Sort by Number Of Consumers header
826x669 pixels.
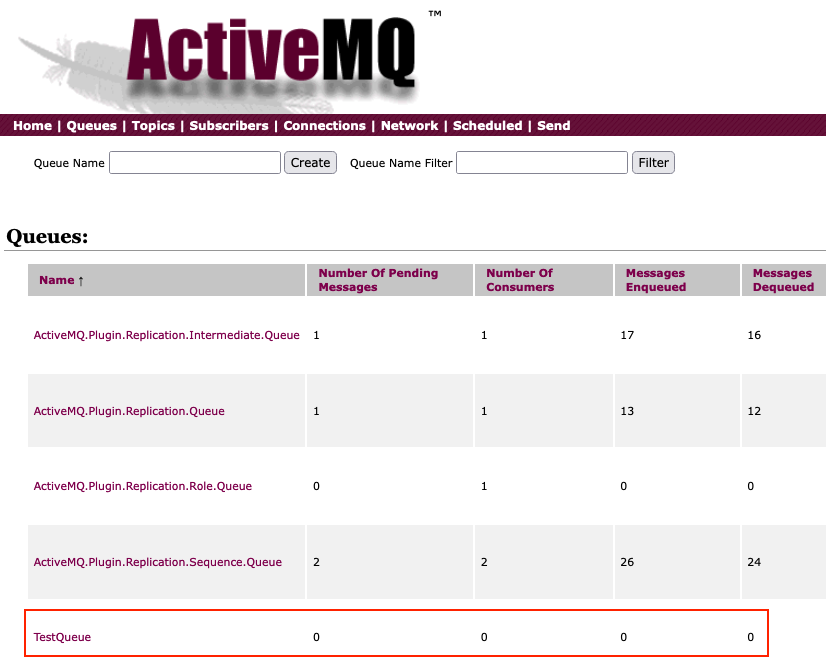pos(520,280)
